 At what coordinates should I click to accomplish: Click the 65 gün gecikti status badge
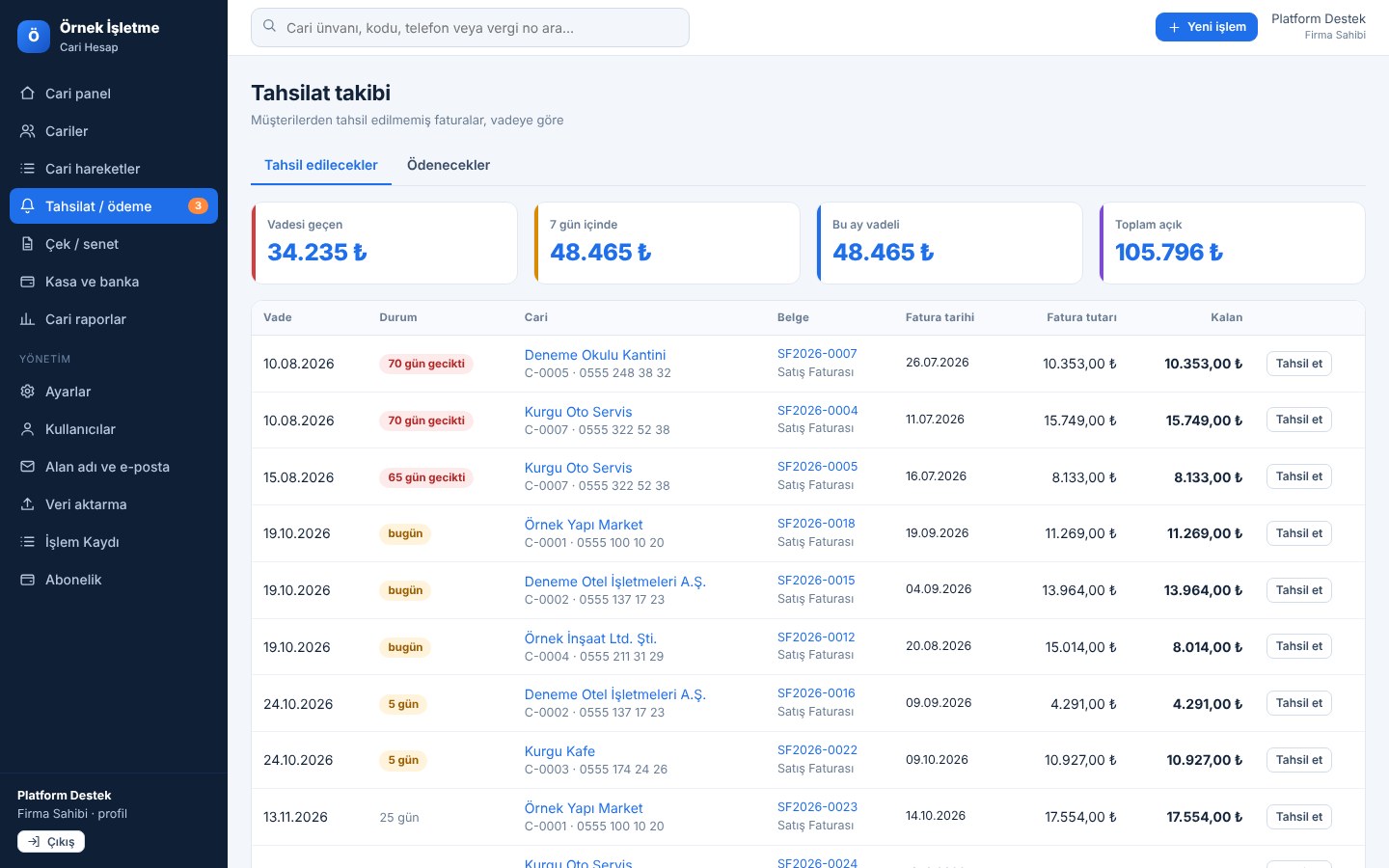coord(426,477)
